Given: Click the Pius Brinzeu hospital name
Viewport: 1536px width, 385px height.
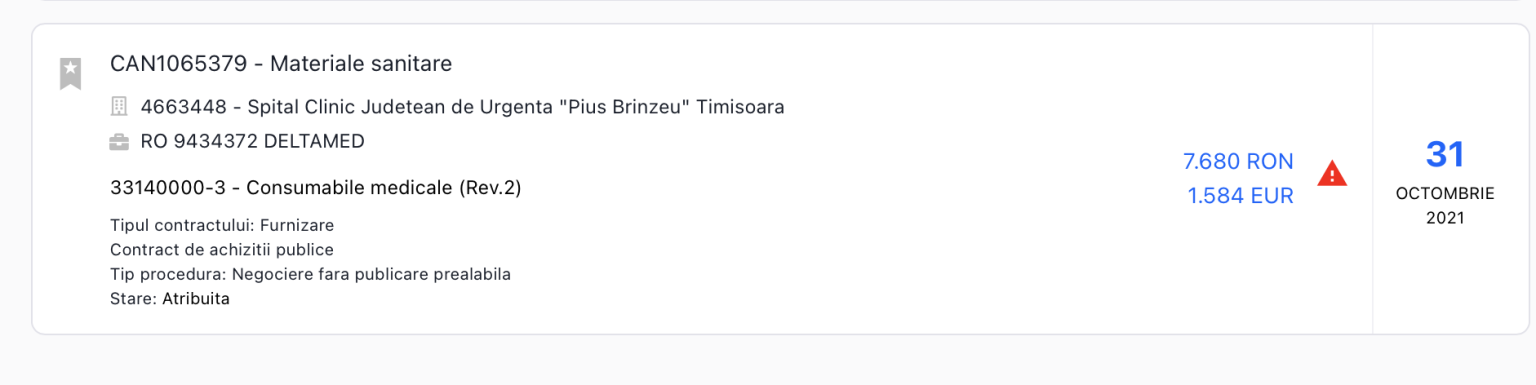Looking at the screenshot, I should click(626, 106).
